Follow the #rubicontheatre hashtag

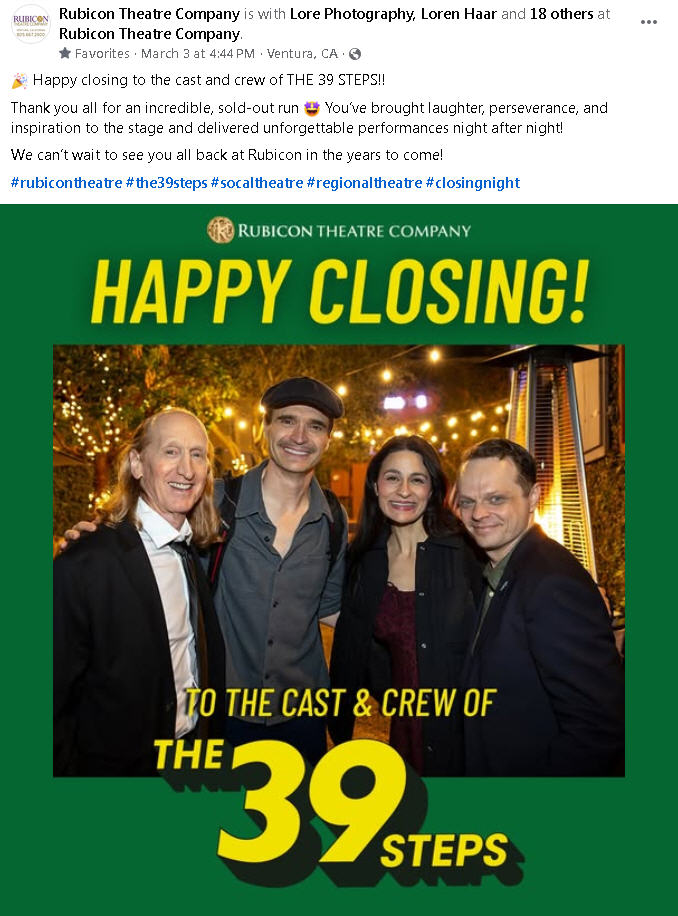tap(67, 183)
